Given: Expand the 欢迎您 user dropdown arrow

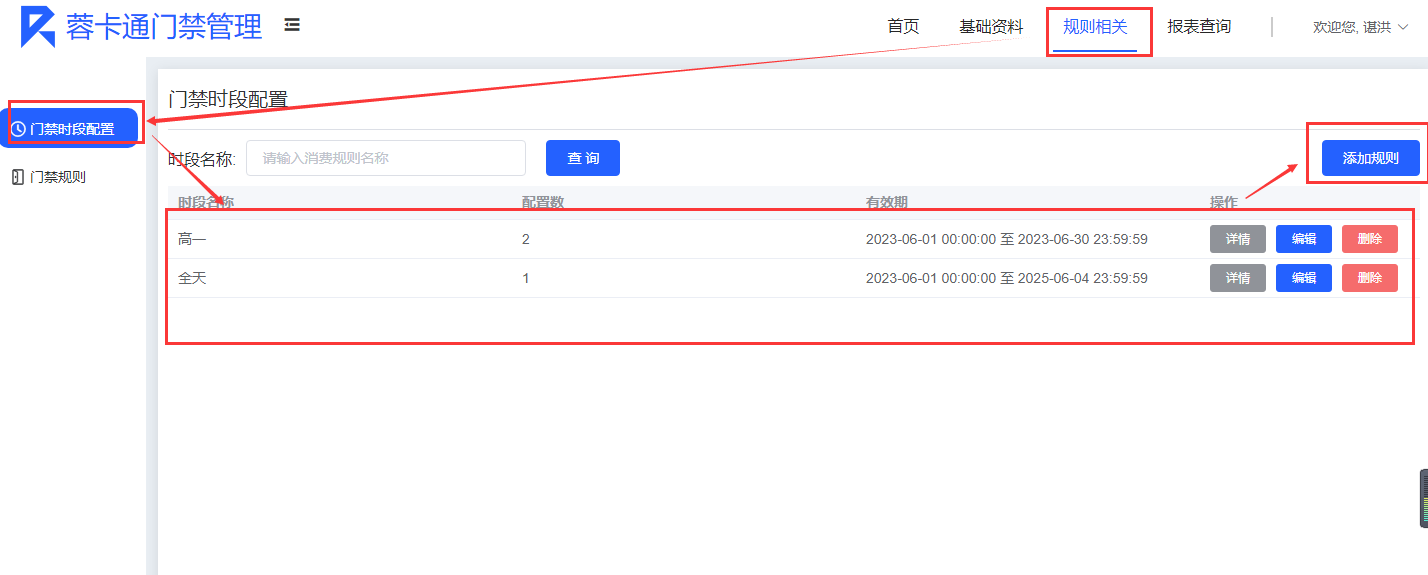Looking at the screenshot, I should click(1403, 28).
